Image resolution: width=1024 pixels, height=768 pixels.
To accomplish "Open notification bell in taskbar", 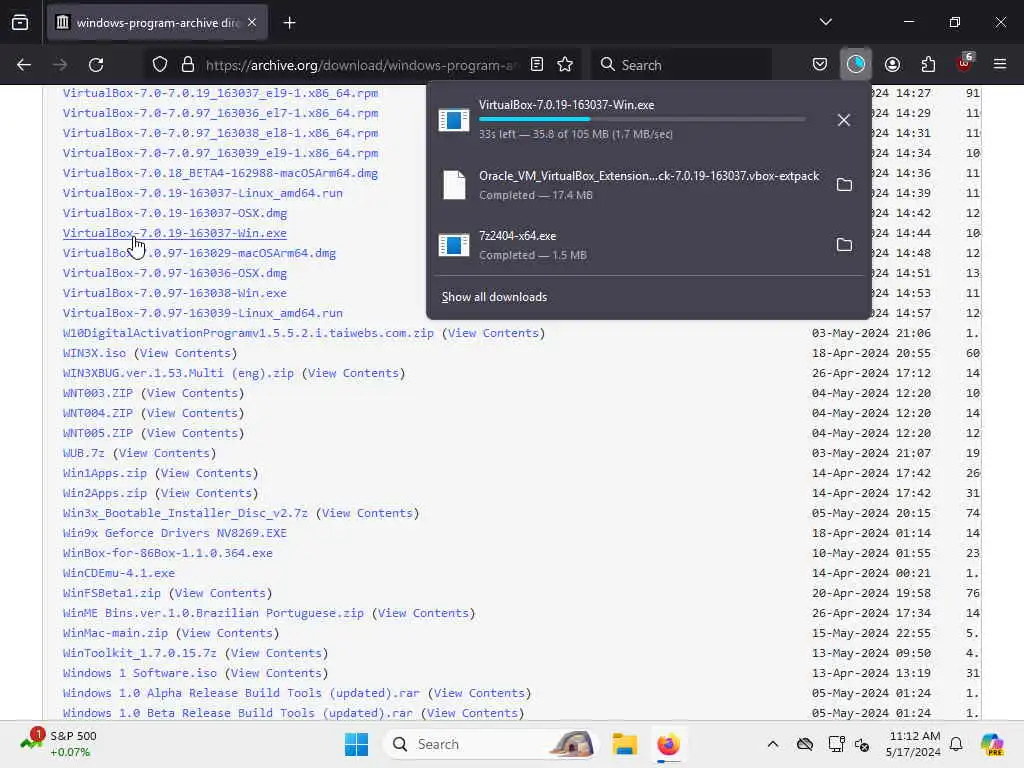I will [956, 744].
